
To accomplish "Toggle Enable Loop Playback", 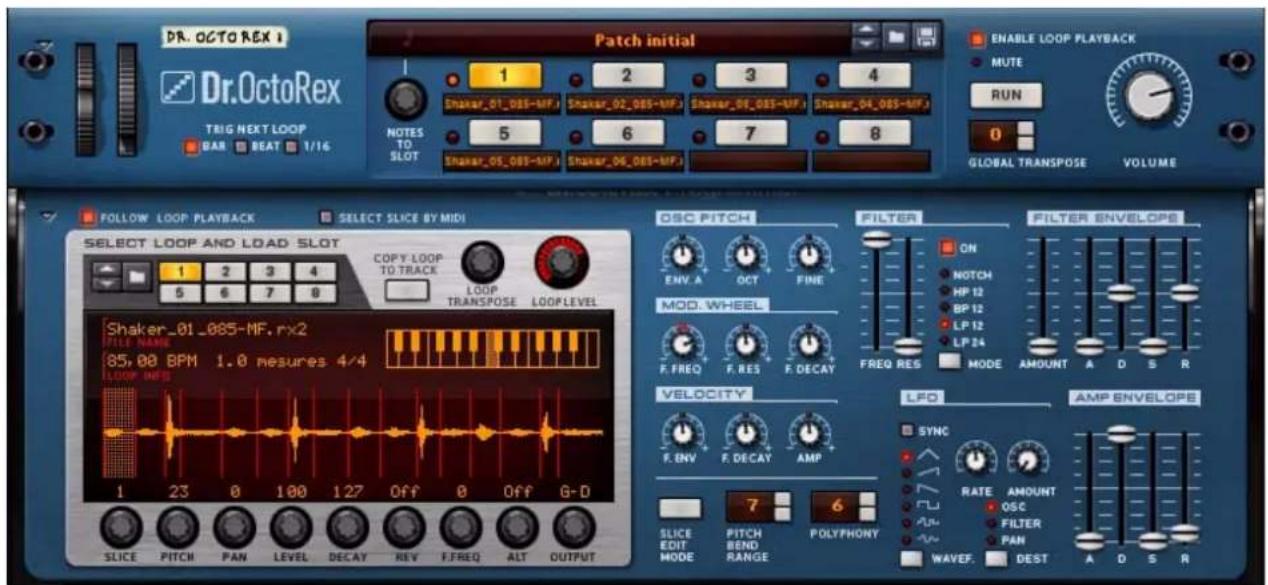I will pyautogui.click(x=977, y=40).
